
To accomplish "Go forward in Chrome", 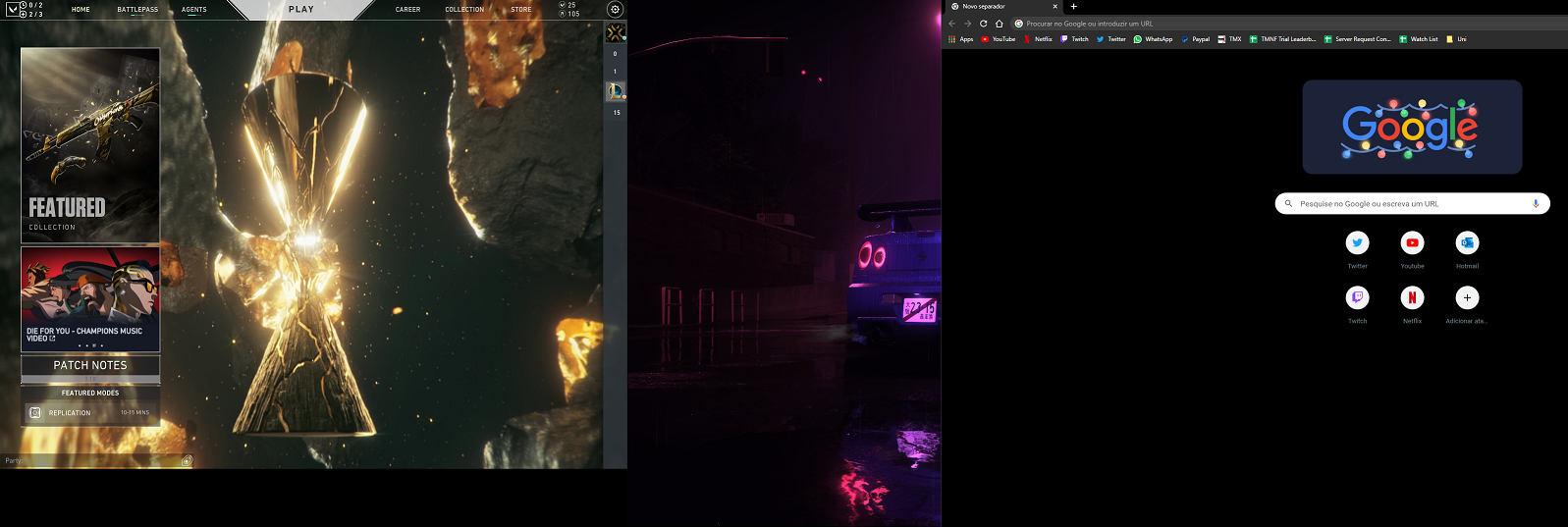I will click(967, 24).
